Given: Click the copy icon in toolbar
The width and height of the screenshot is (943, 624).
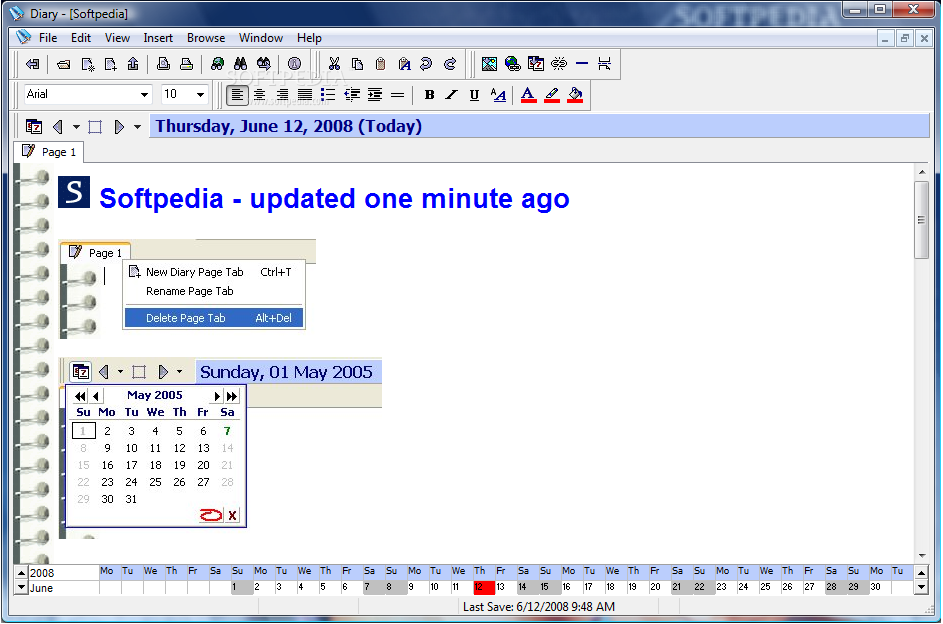Looking at the screenshot, I should (x=357, y=64).
